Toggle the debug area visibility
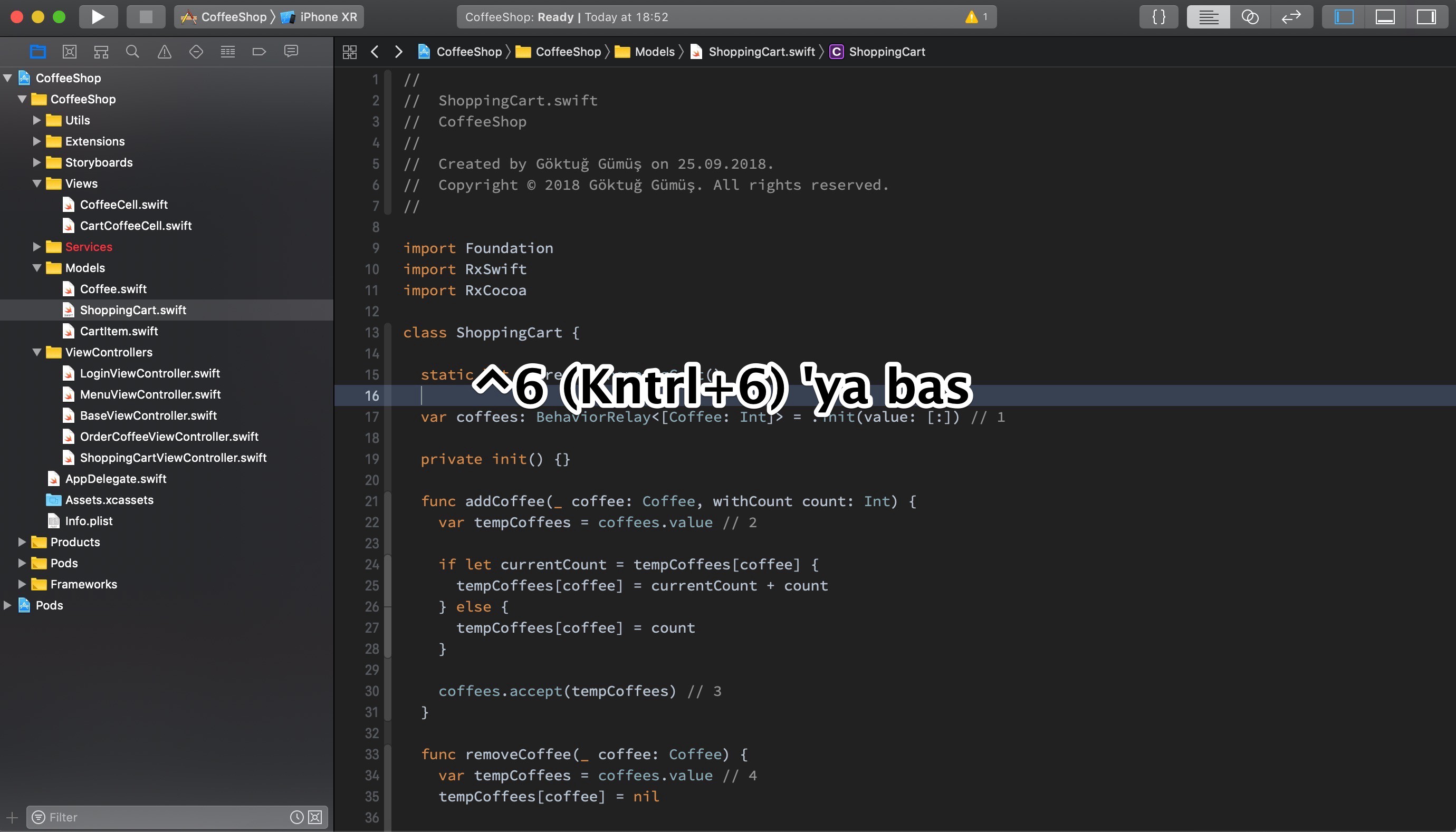 pyautogui.click(x=1385, y=16)
